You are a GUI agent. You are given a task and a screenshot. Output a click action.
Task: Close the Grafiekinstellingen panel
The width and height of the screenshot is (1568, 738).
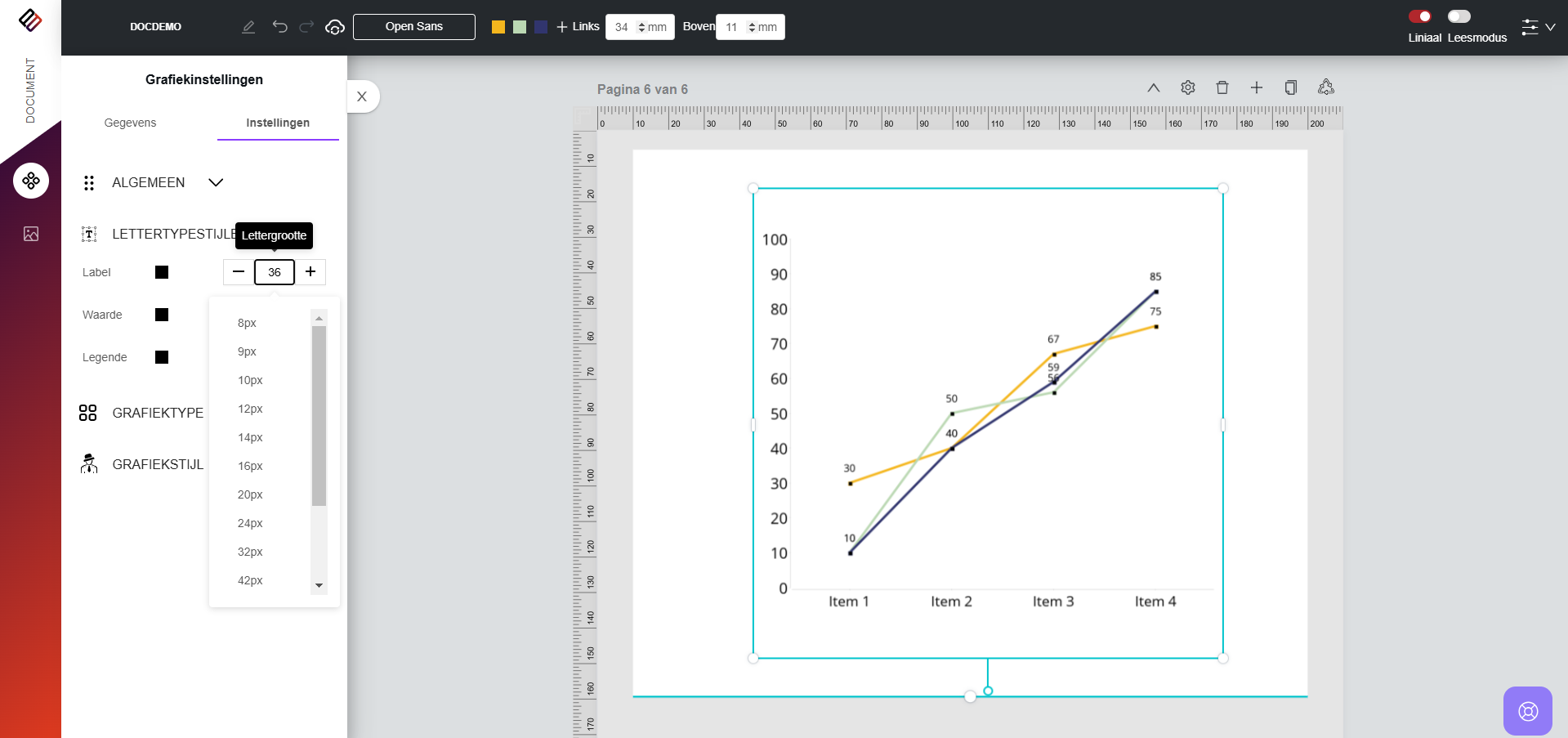(362, 96)
